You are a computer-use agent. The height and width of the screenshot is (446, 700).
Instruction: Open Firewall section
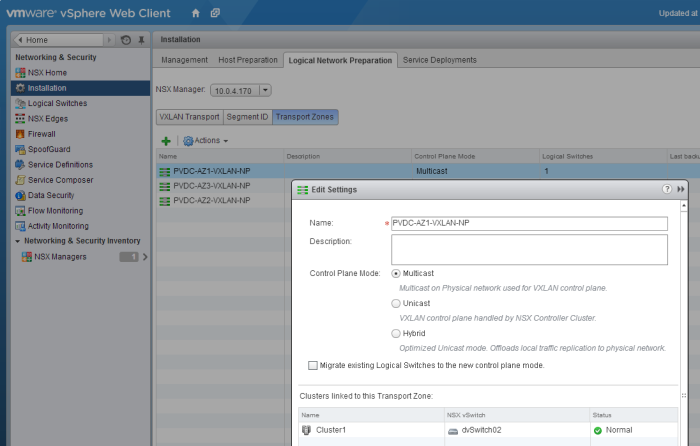(42, 134)
